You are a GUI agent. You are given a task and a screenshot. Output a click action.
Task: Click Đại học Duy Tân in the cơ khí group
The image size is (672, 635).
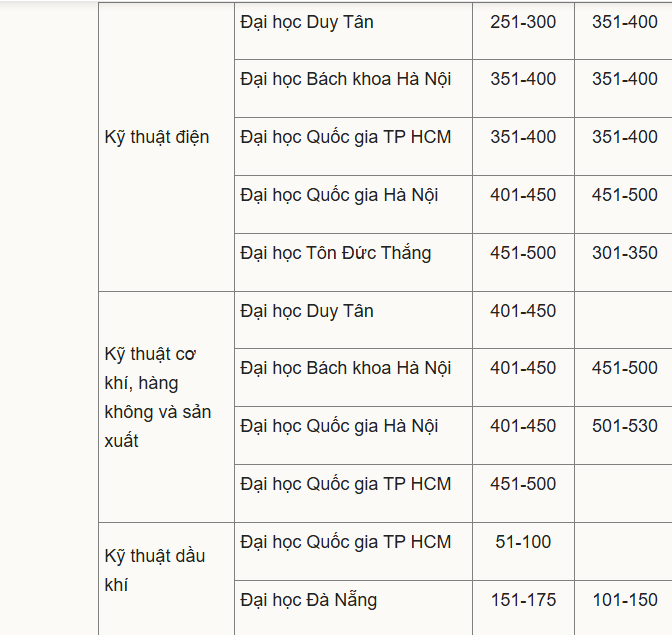tap(307, 311)
